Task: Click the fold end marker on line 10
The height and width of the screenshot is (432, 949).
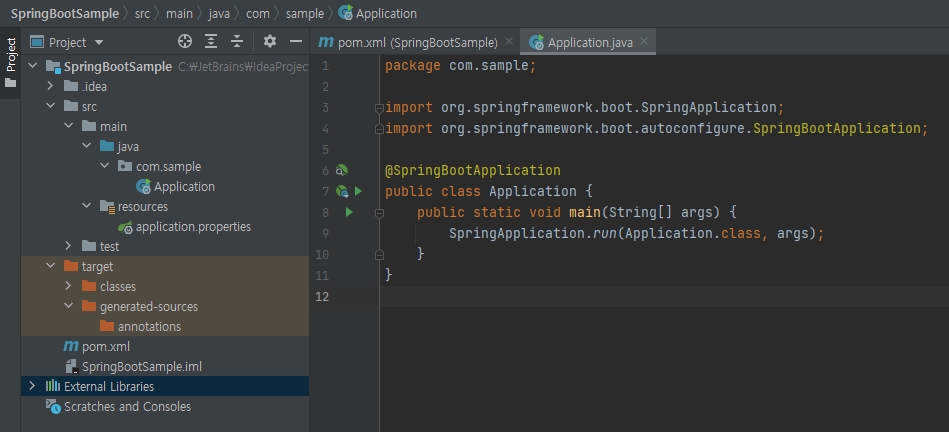Action: coord(379,255)
